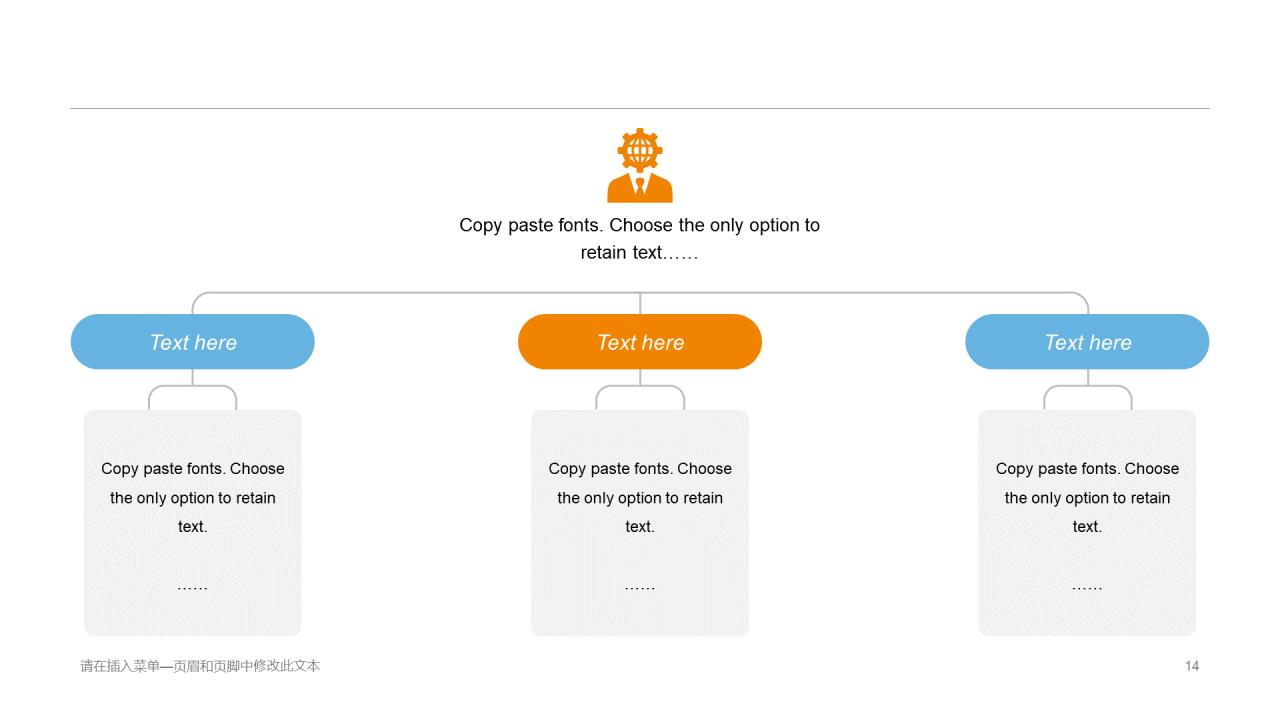Viewport: 1280px width, 720px height.
Task: Click the Chinese footer text placeholder
Action: tap(200, 666)
